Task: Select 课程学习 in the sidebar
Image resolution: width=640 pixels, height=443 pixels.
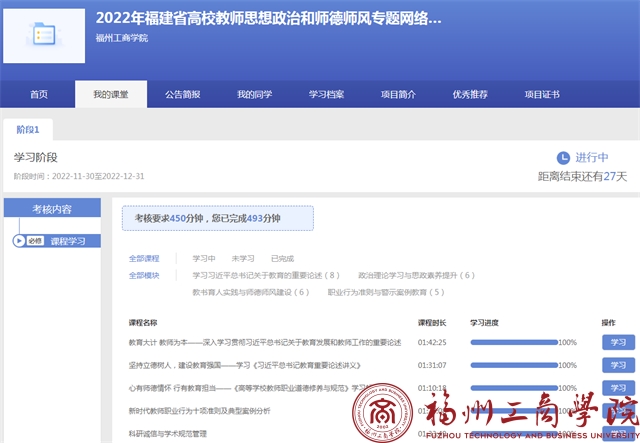Action: coord(68,241)
